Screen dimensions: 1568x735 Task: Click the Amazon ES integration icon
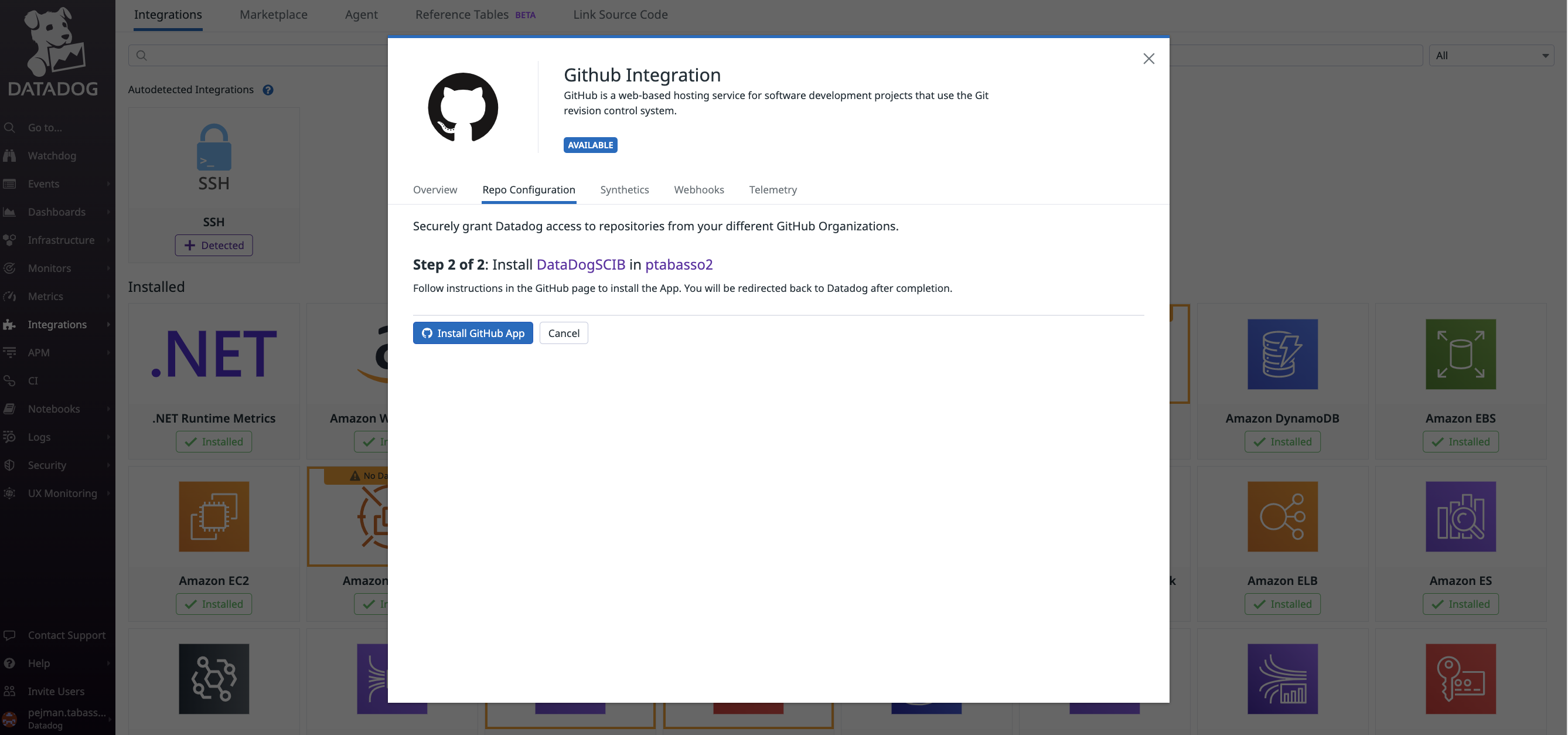tap(1460, 516)
